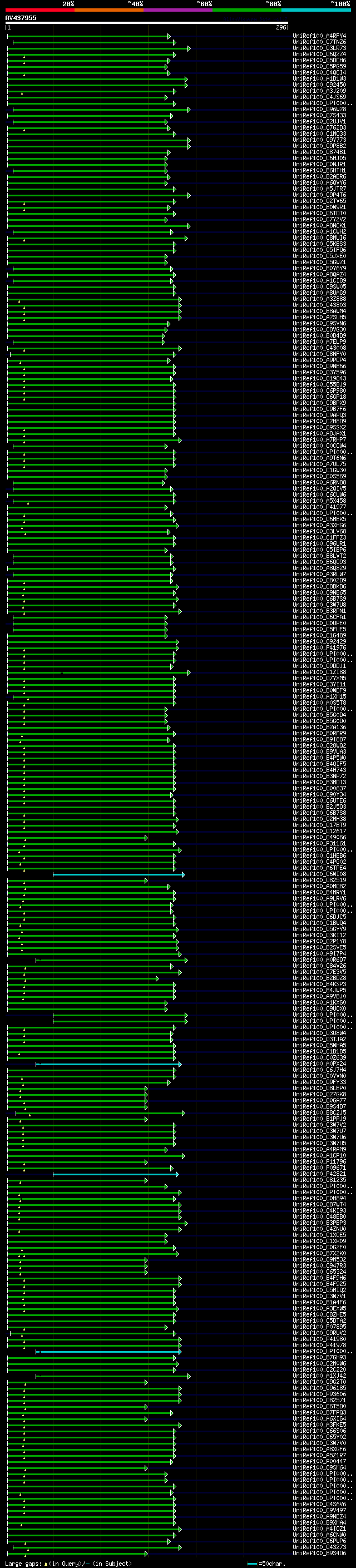The width and height of the screenshot is (356, 1568).
Task: Click cyan alignment bar for UniRef100_C6WI08
Action: tap(118, 875)
